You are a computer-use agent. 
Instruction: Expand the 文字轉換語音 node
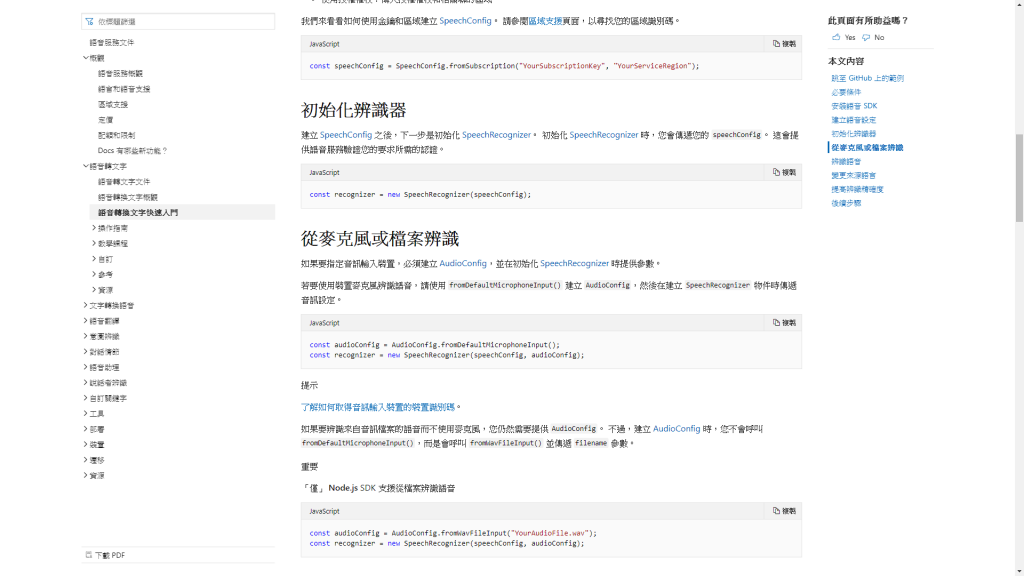point(86,306)
